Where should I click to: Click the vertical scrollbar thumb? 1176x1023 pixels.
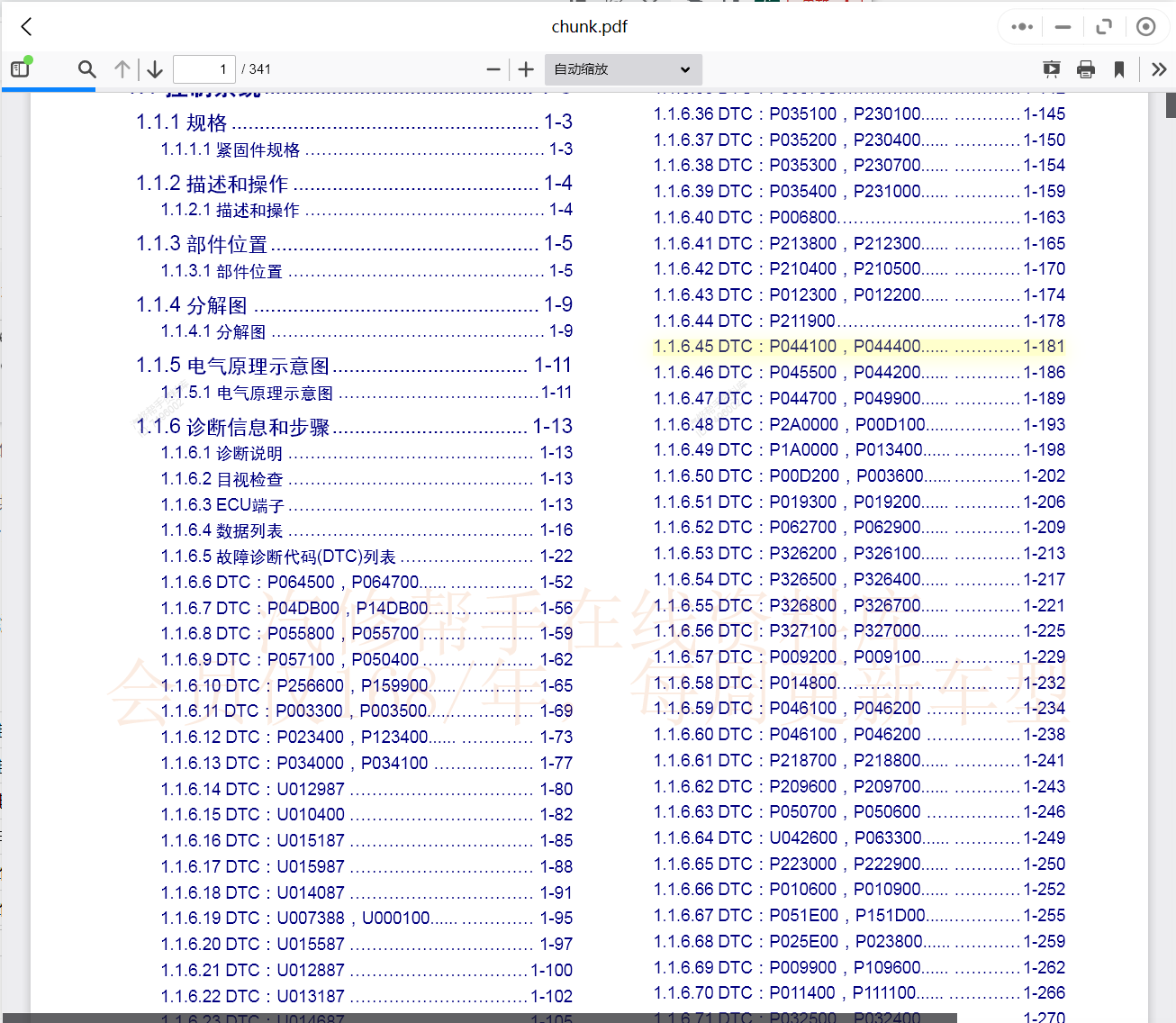point(1171,104)
